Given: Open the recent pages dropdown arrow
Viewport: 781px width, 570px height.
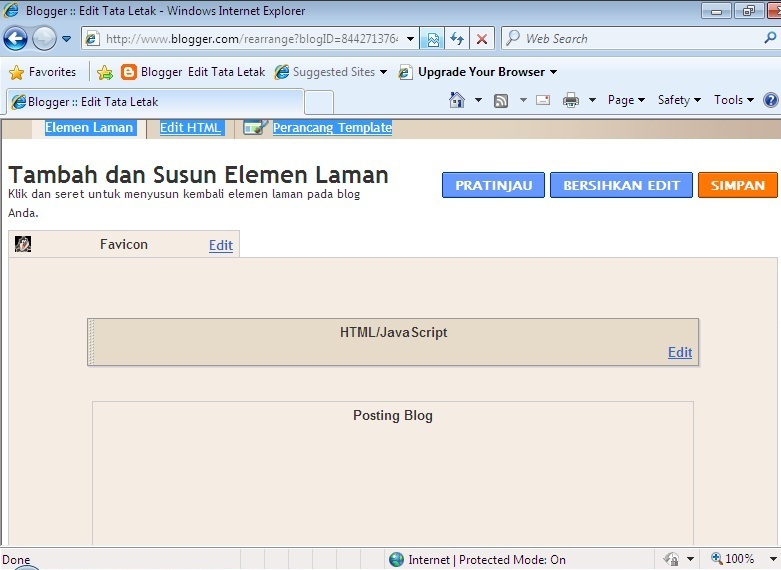Looking at the screenshot, I should [x=66, y=39].
